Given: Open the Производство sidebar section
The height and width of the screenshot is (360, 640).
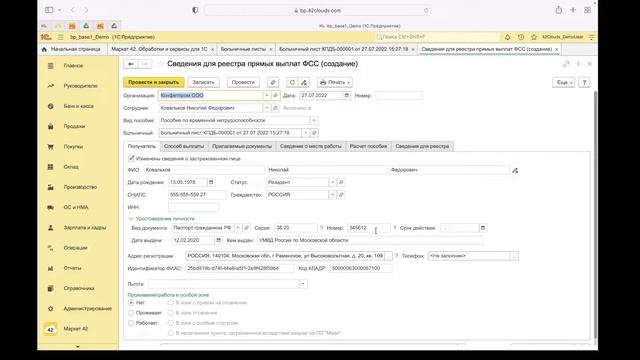Looking at the screenshot, I should point(80,187).
